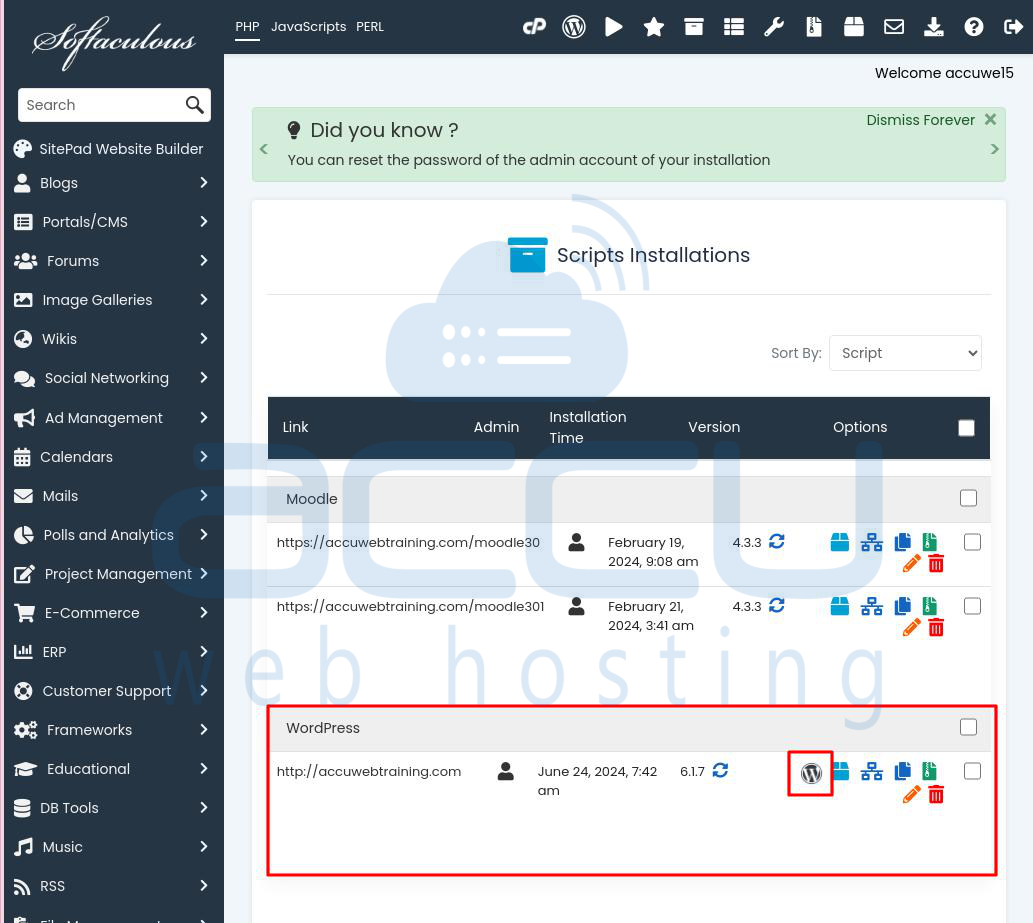Image resolution: width=1033 pixels, height=923 pixels.
Task: Open ratings with the star icon
Action: 654,27
